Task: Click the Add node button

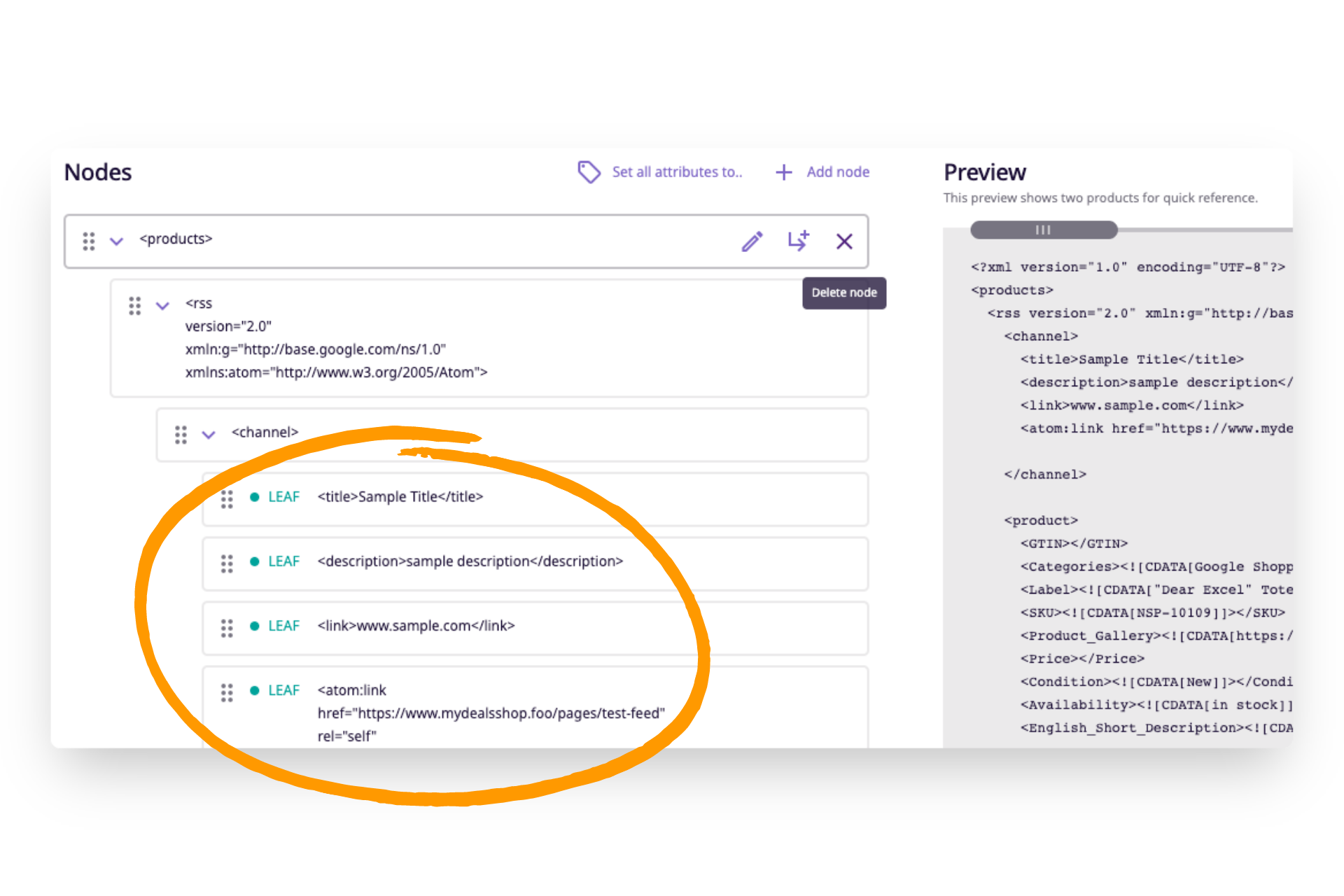Action: click(x=837, y=172)
